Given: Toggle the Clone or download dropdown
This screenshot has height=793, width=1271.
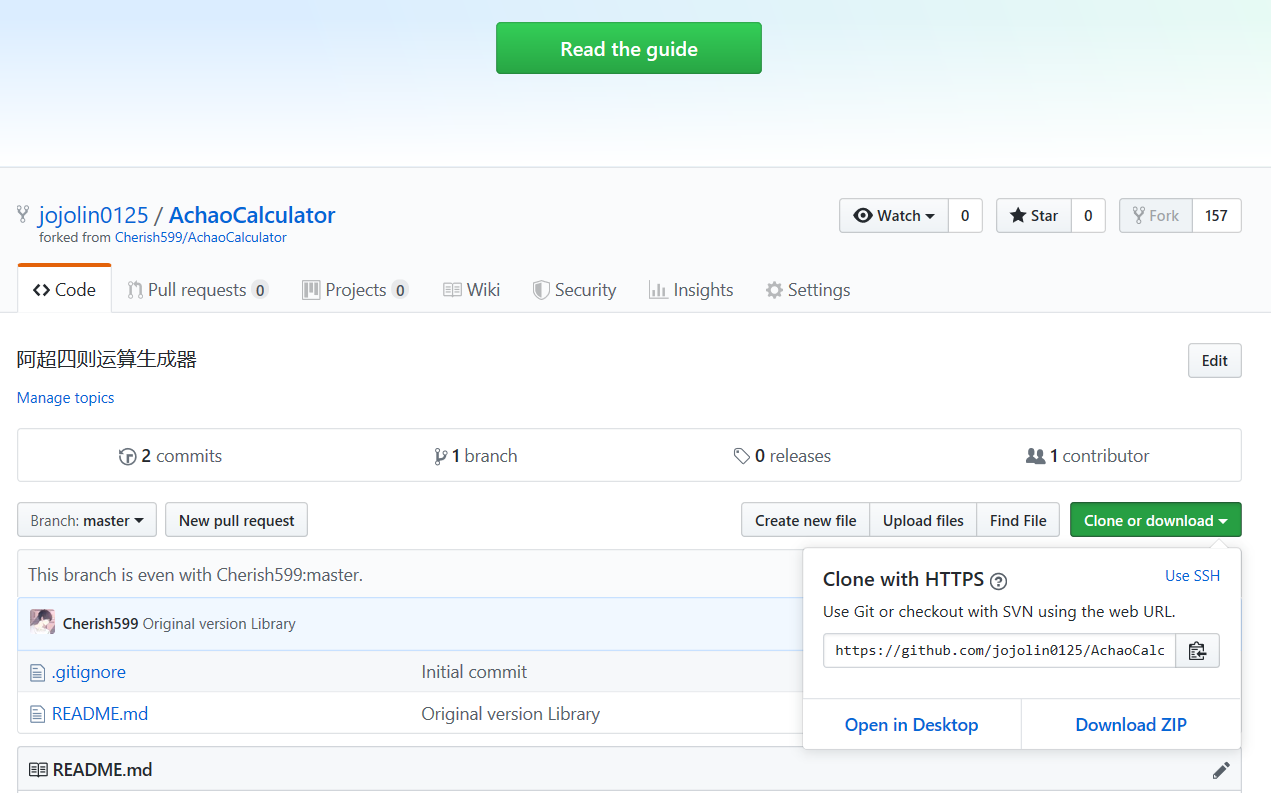Looking at the screenshot, I should pyautogui.click(x=1155, y=520).
